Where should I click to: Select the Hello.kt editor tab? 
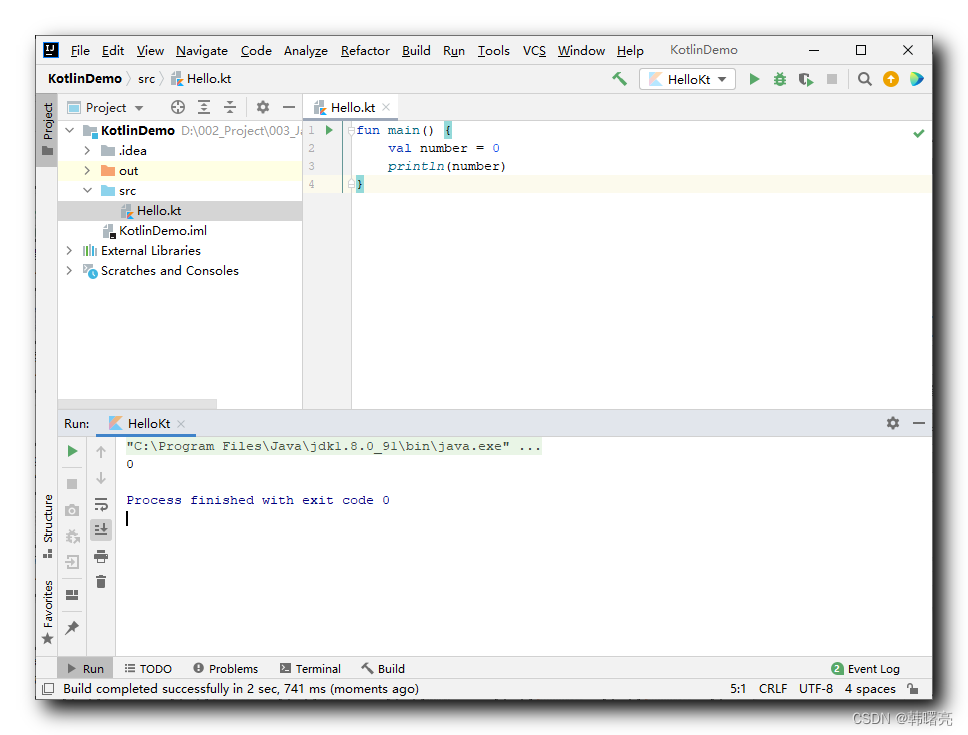click(353, 107)
